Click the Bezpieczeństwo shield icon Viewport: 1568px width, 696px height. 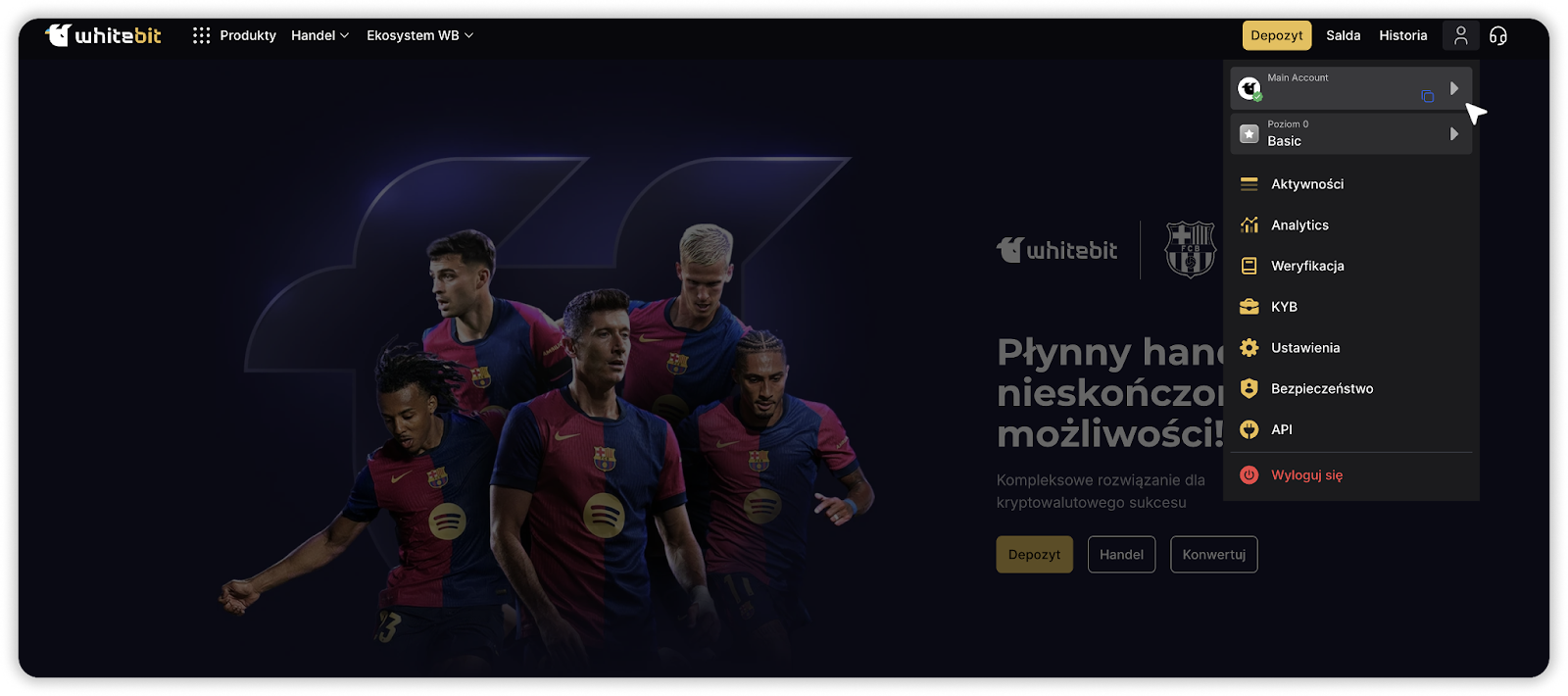(1249, 388)
